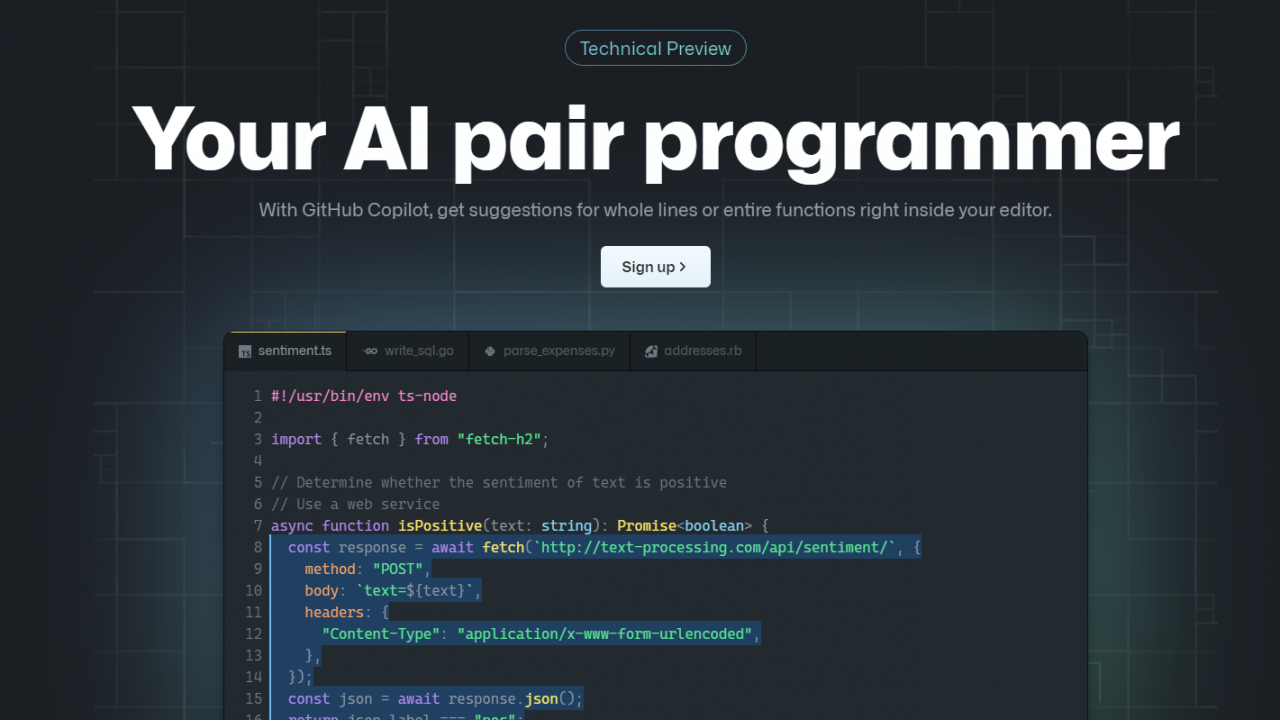
Task: Click the Python icon on parse_expenses.py tab
Action: [x=490, y=351]
